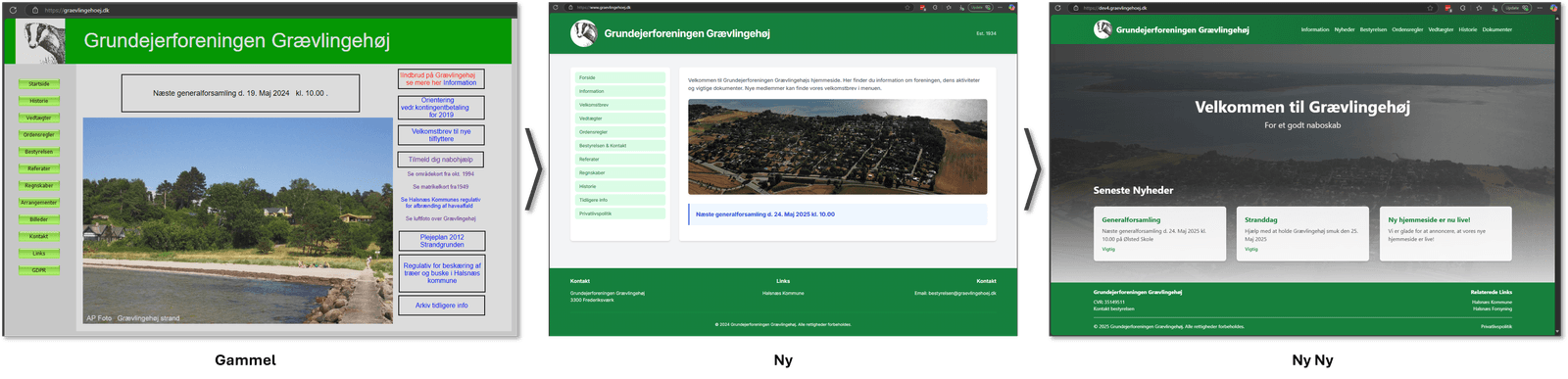Open Ordensregler in the Gammel green sidebar
Screen dimensions: 1568x379
coord(39,135)
